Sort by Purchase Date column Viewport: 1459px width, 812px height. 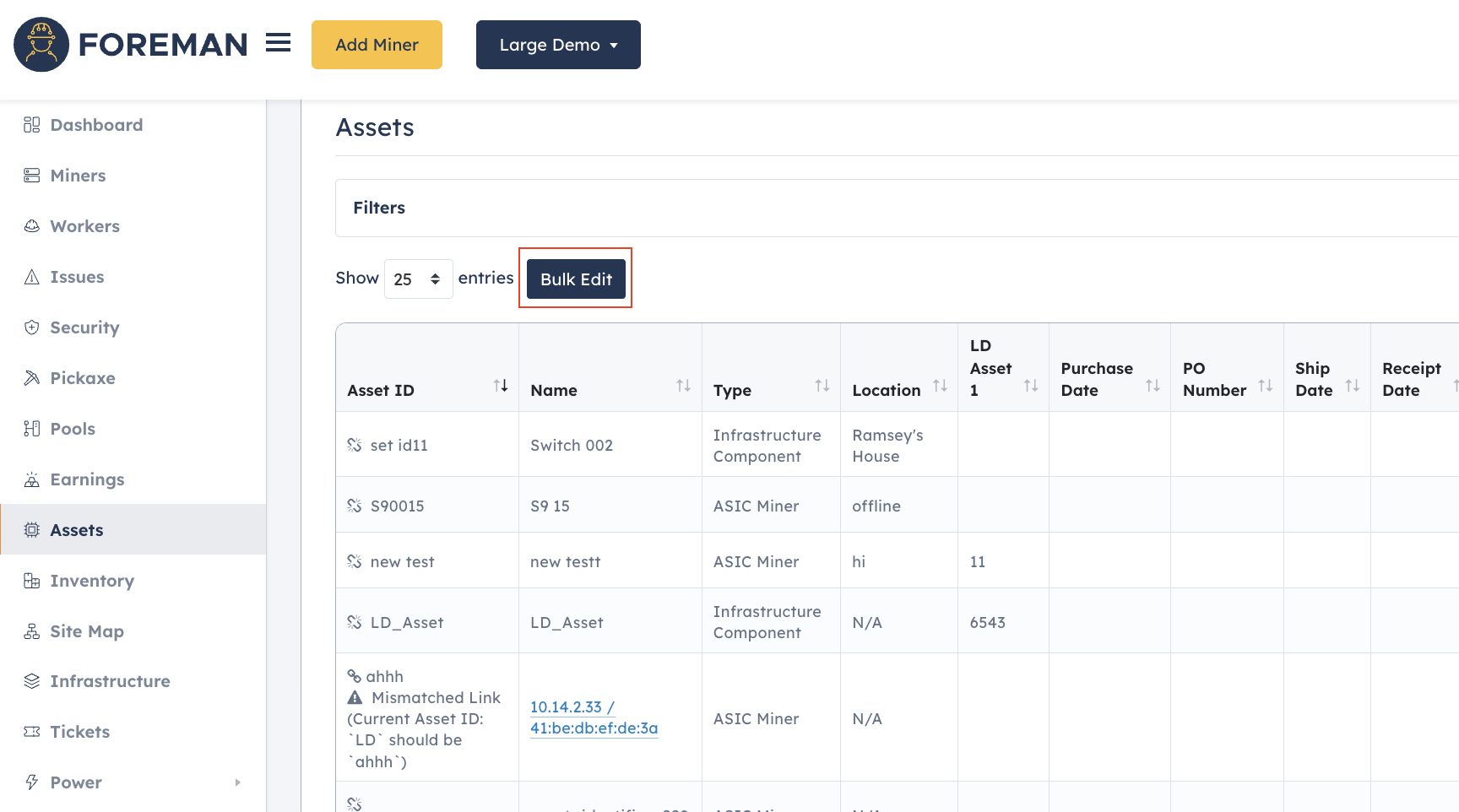[x=1153, y=386]
